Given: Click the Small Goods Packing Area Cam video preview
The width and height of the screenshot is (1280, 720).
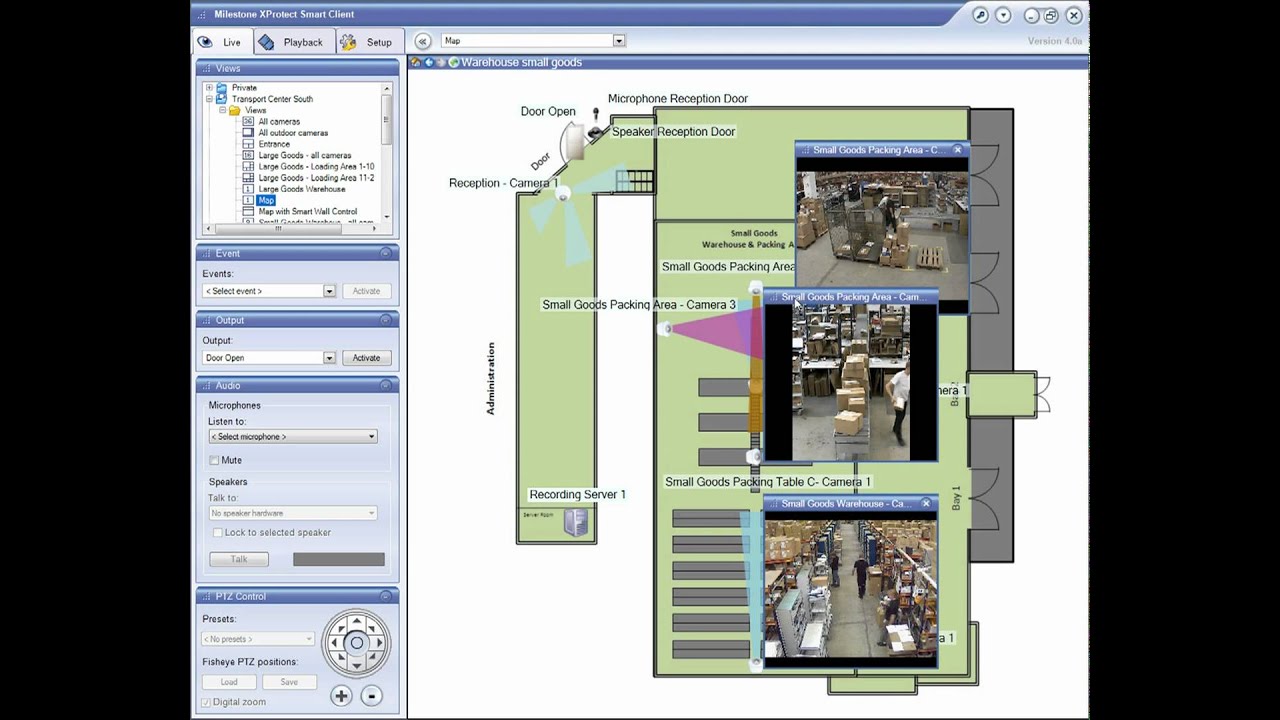Looking at the screenshot, I should coord(850,382).
